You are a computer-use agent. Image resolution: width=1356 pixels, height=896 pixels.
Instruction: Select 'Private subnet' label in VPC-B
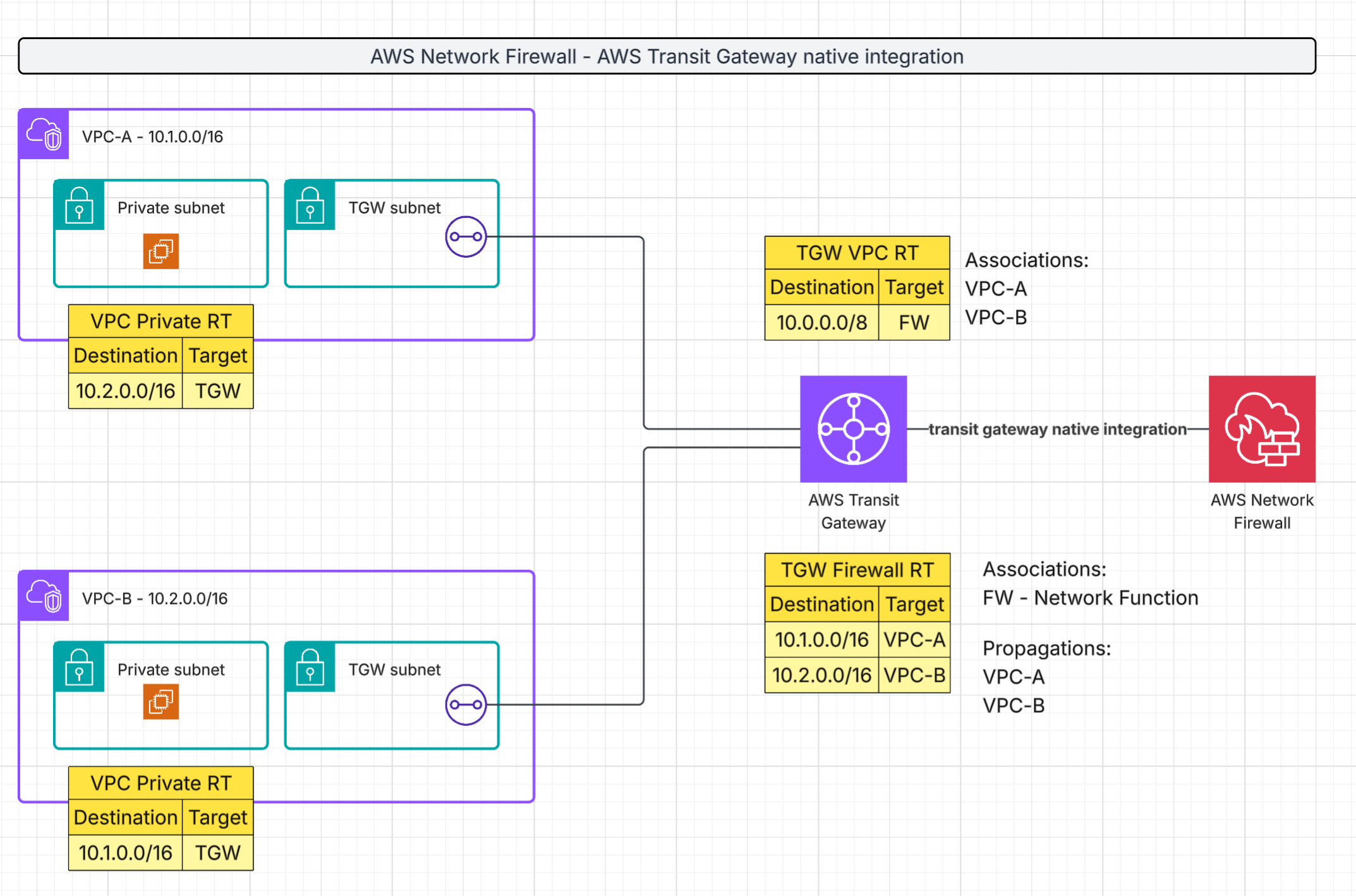click(171, 670)
